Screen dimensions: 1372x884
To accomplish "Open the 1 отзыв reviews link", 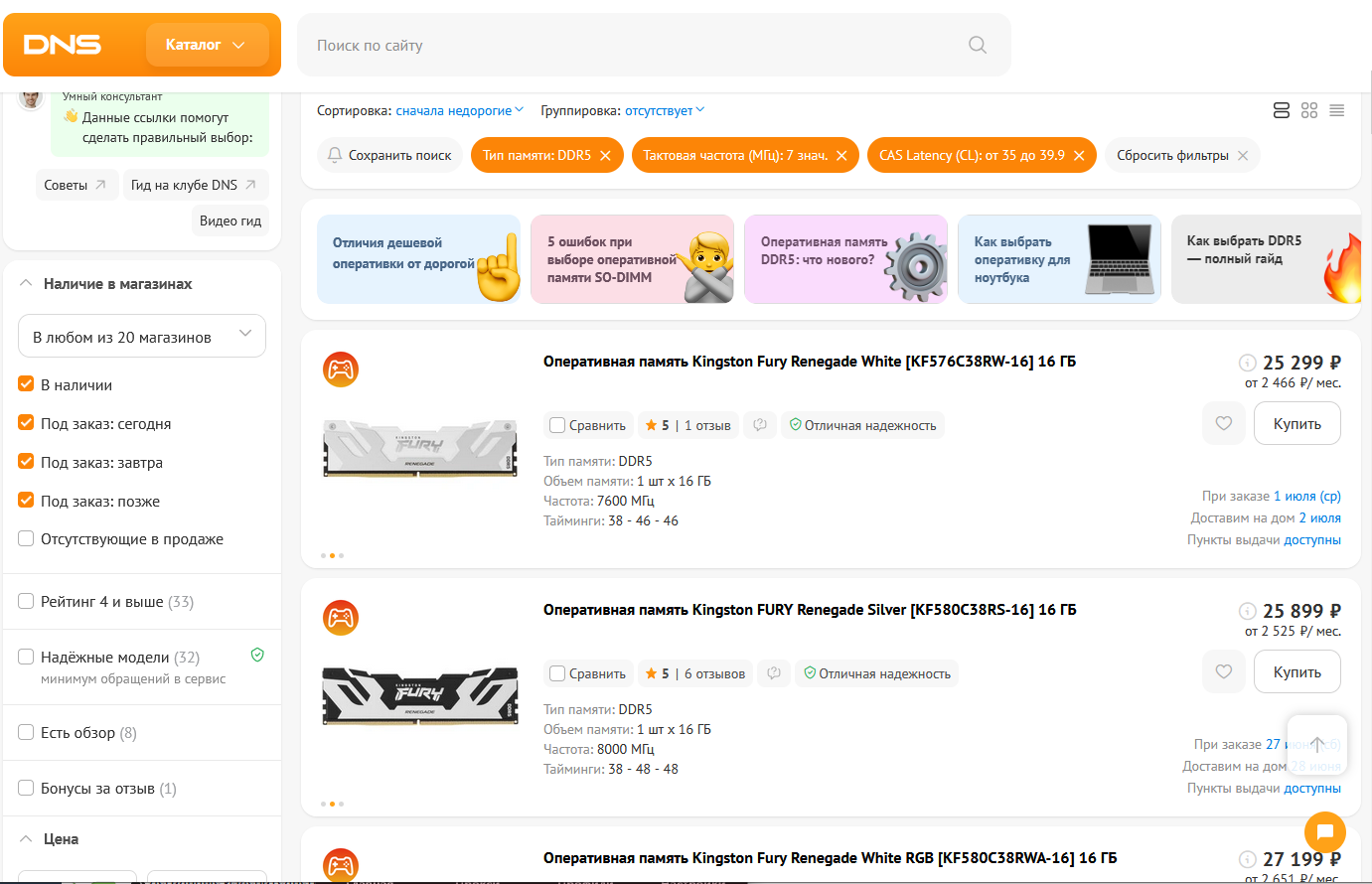I will pyautogui.click(x=707, y=425).
